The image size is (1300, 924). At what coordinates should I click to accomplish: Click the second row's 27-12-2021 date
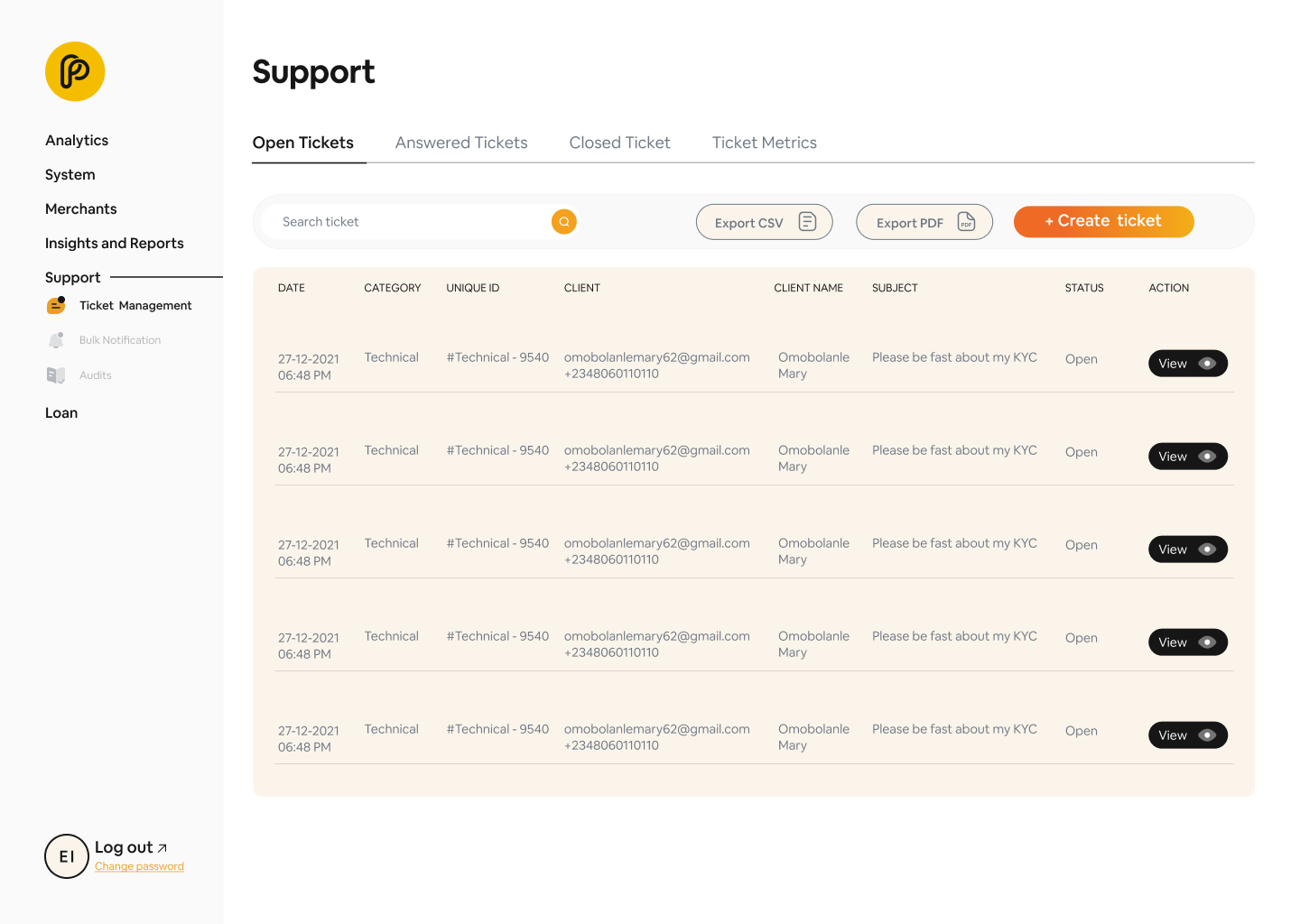coord(309,452)
